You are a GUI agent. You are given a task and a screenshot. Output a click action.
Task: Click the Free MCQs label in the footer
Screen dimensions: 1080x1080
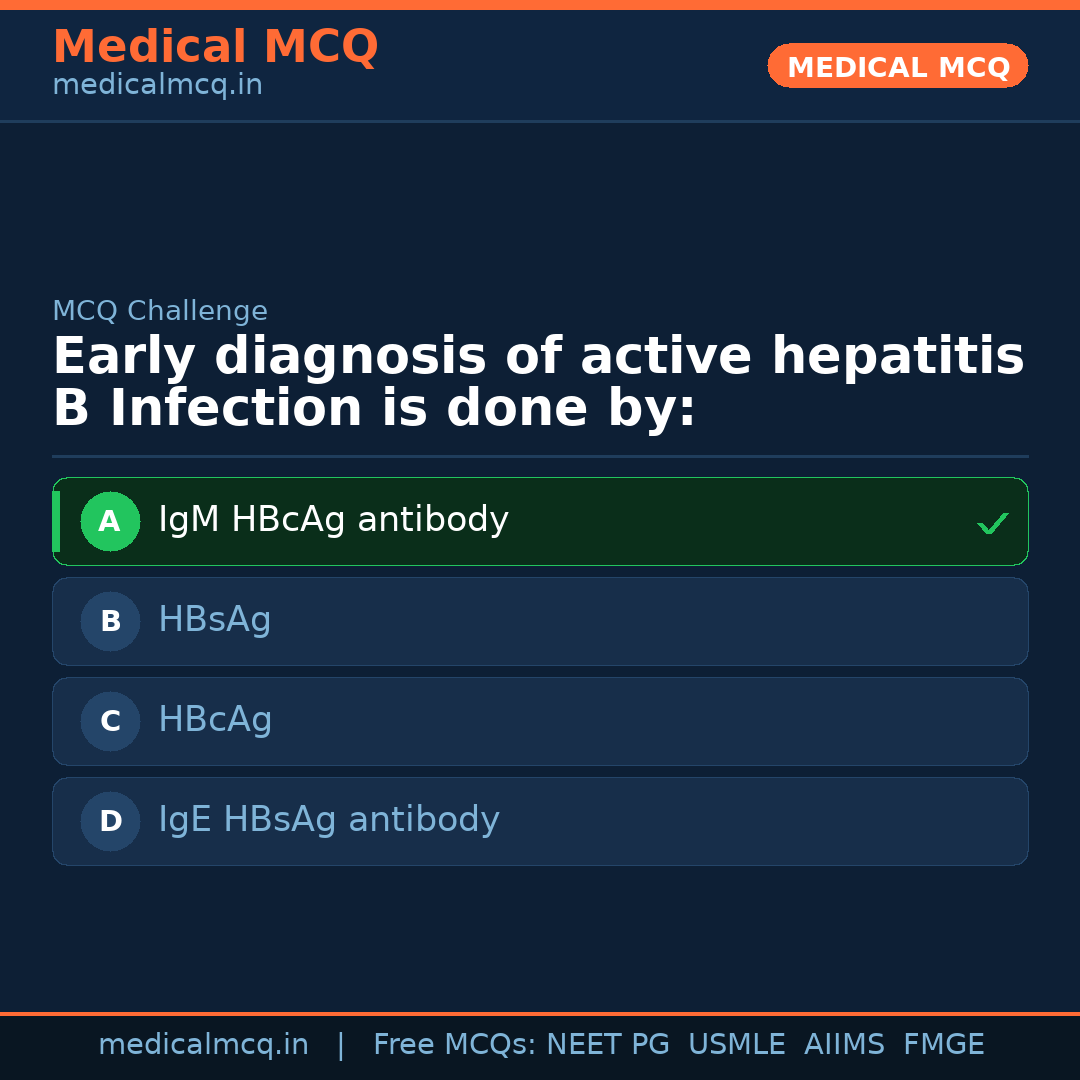(454, 1045)
